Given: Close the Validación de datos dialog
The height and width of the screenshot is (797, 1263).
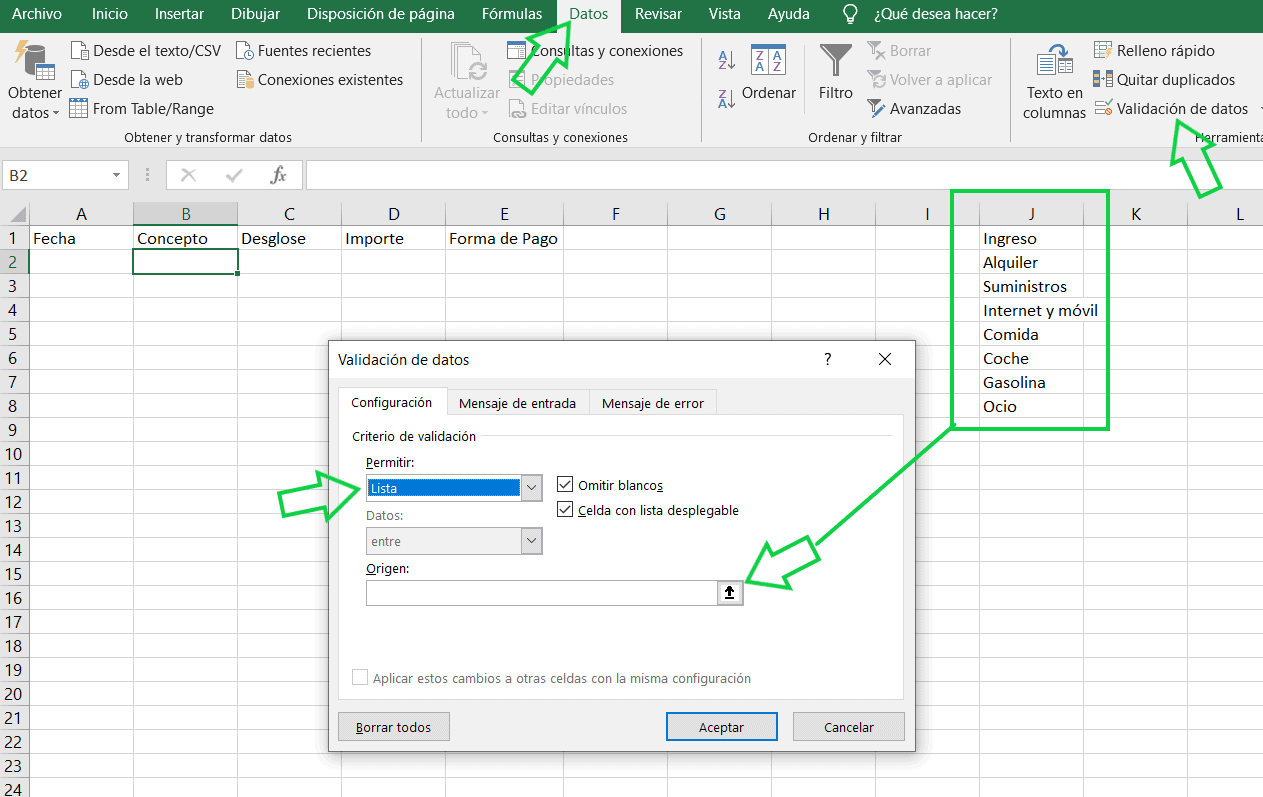Looking at the screenshot, I should 884,359.
